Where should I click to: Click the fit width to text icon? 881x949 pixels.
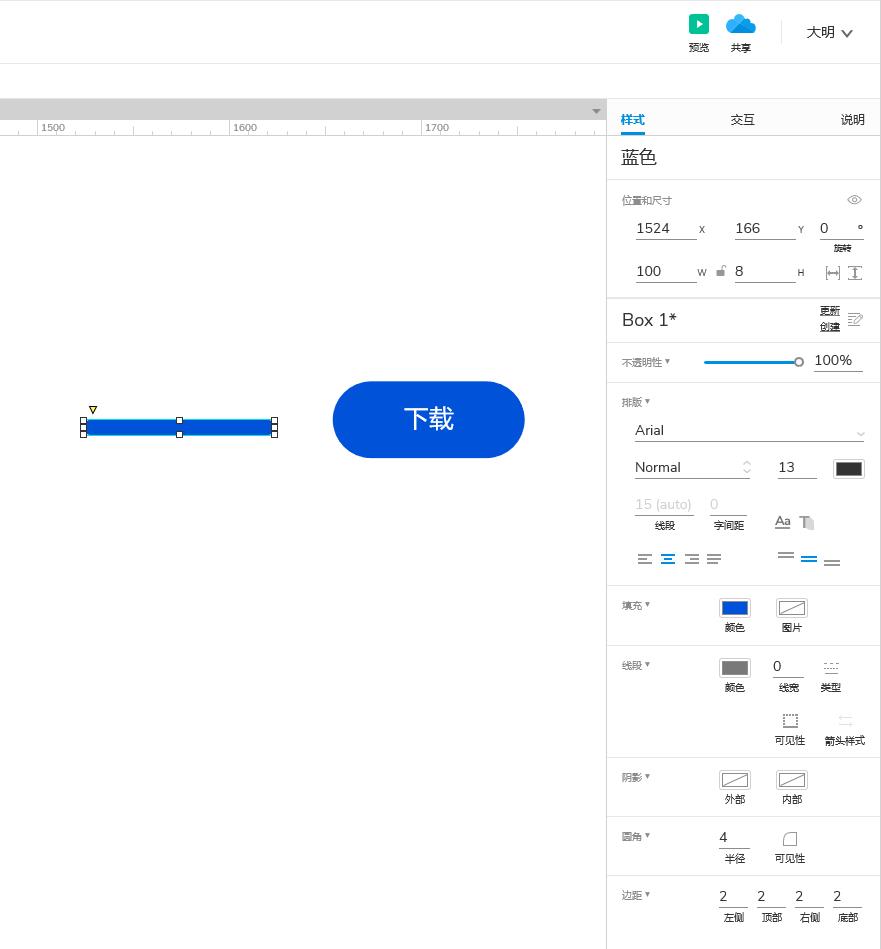click(x=833, y=273)
